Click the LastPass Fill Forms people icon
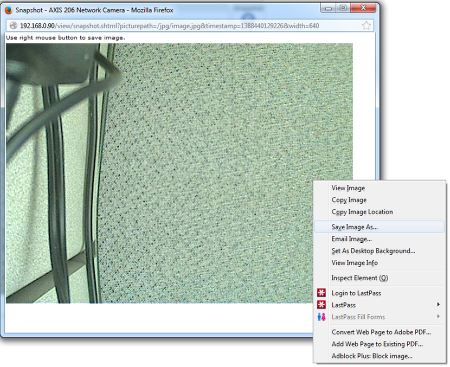The width and height of the screenshot is (450, 367). click(321, 317)
